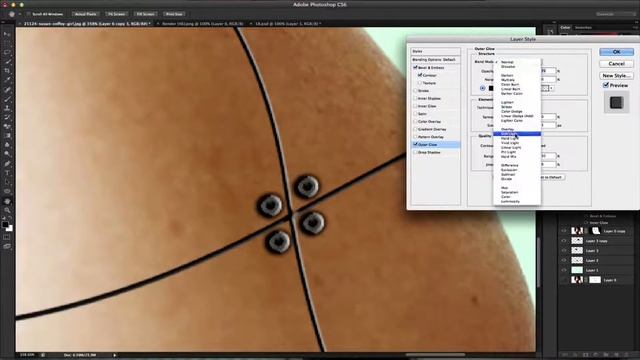Click Fill Screen button
This screenshot has width=640, height=360.
(145, 14)
